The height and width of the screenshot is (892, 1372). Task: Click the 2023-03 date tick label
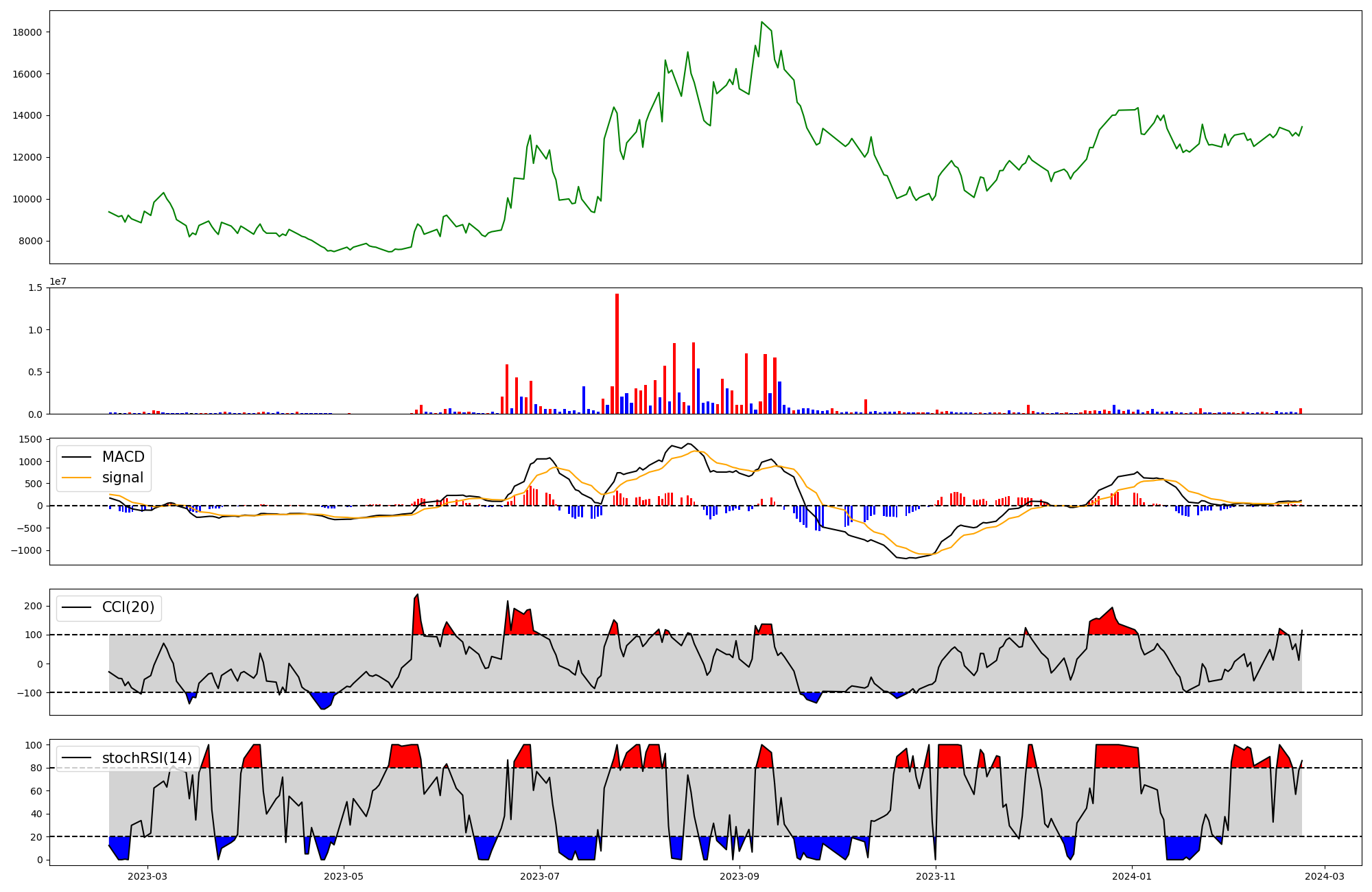[147, 876]
